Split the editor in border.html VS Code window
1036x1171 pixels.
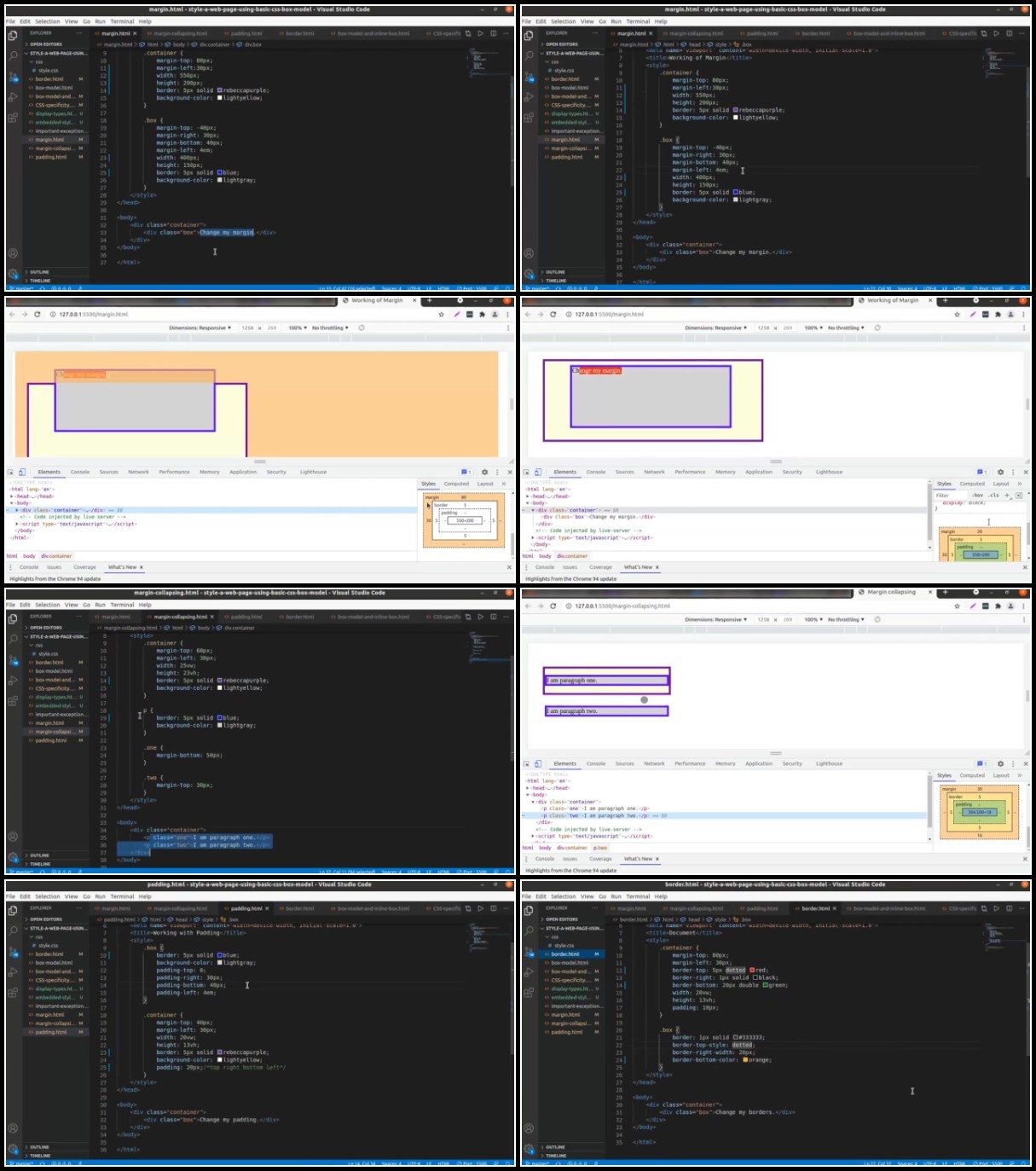tap(1010, 908)
